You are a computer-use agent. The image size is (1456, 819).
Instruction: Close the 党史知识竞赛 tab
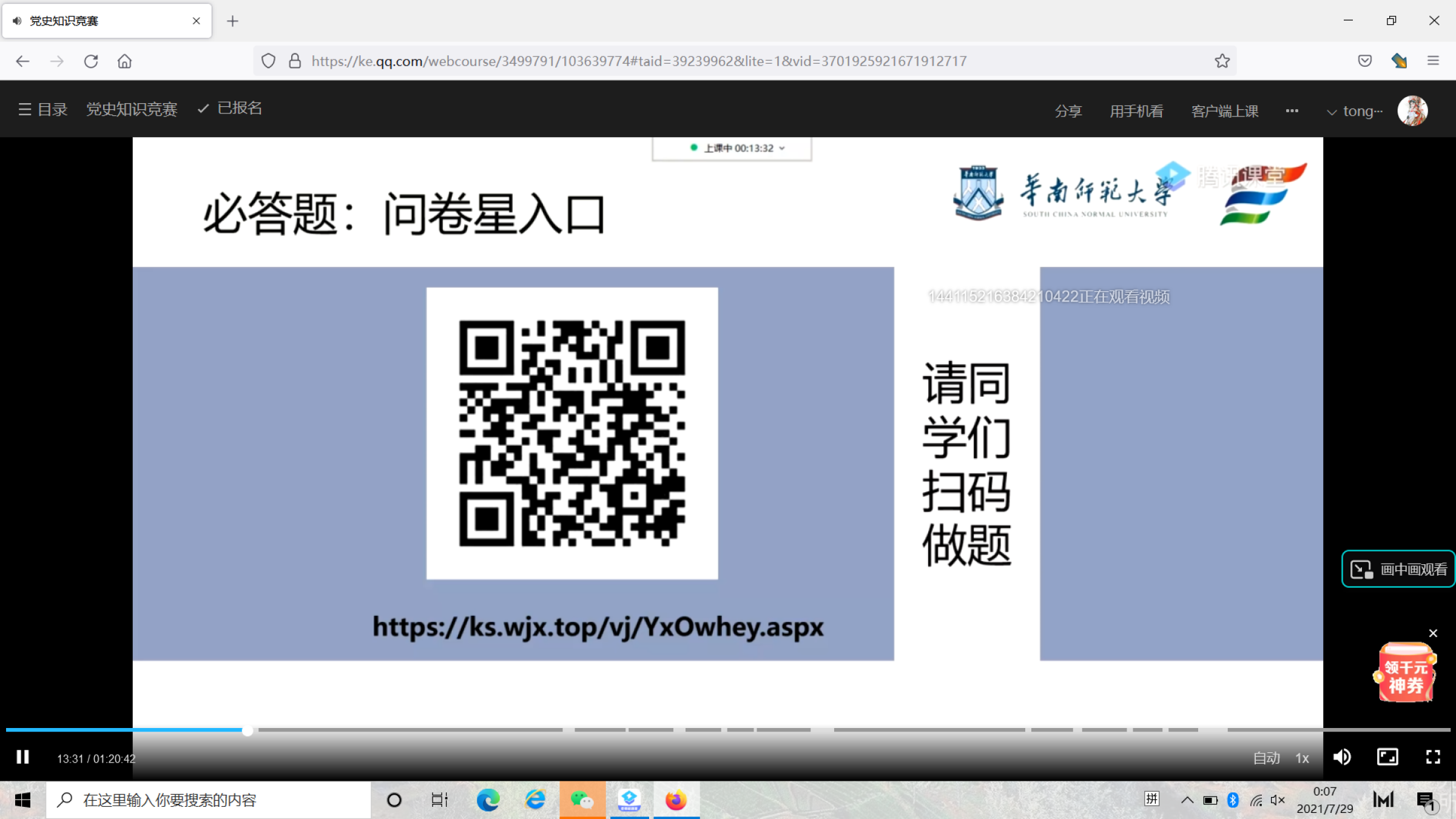click(x=196, y=21)
